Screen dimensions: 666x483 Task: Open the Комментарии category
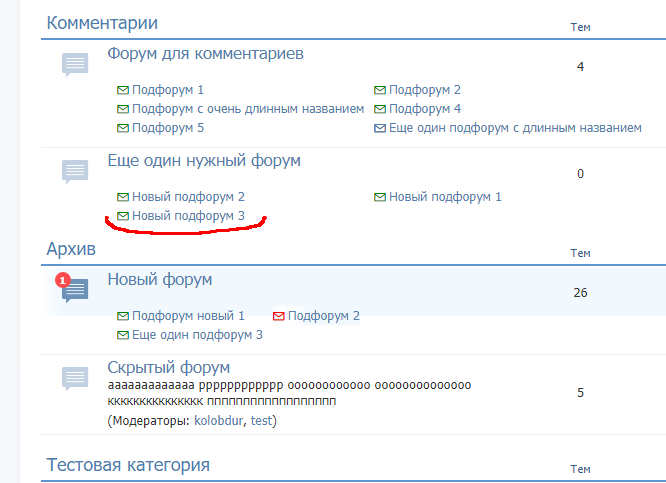coord(102,23)
